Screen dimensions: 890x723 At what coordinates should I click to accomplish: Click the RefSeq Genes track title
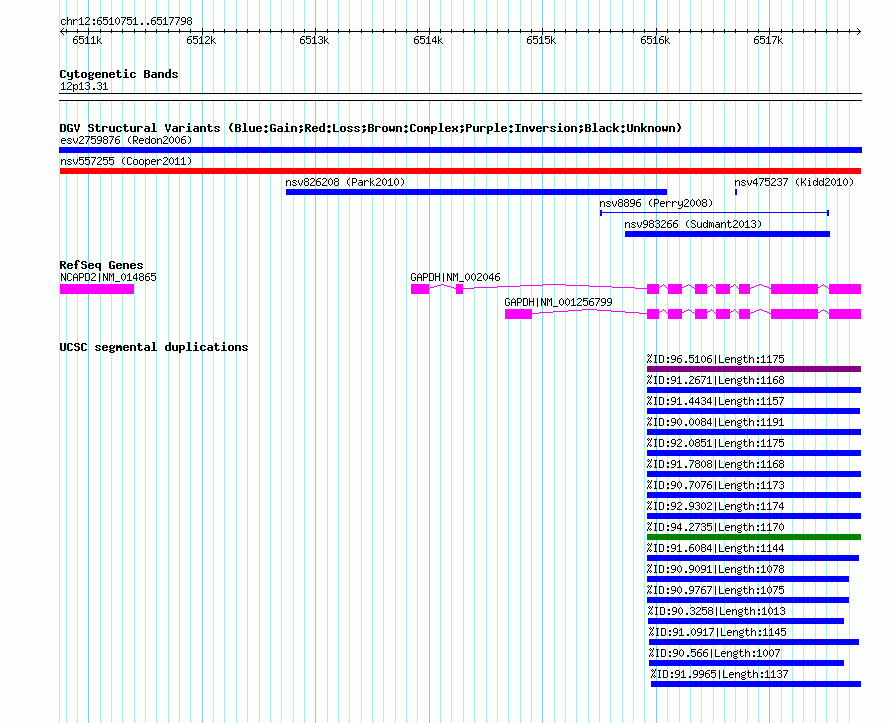point(101,265)
